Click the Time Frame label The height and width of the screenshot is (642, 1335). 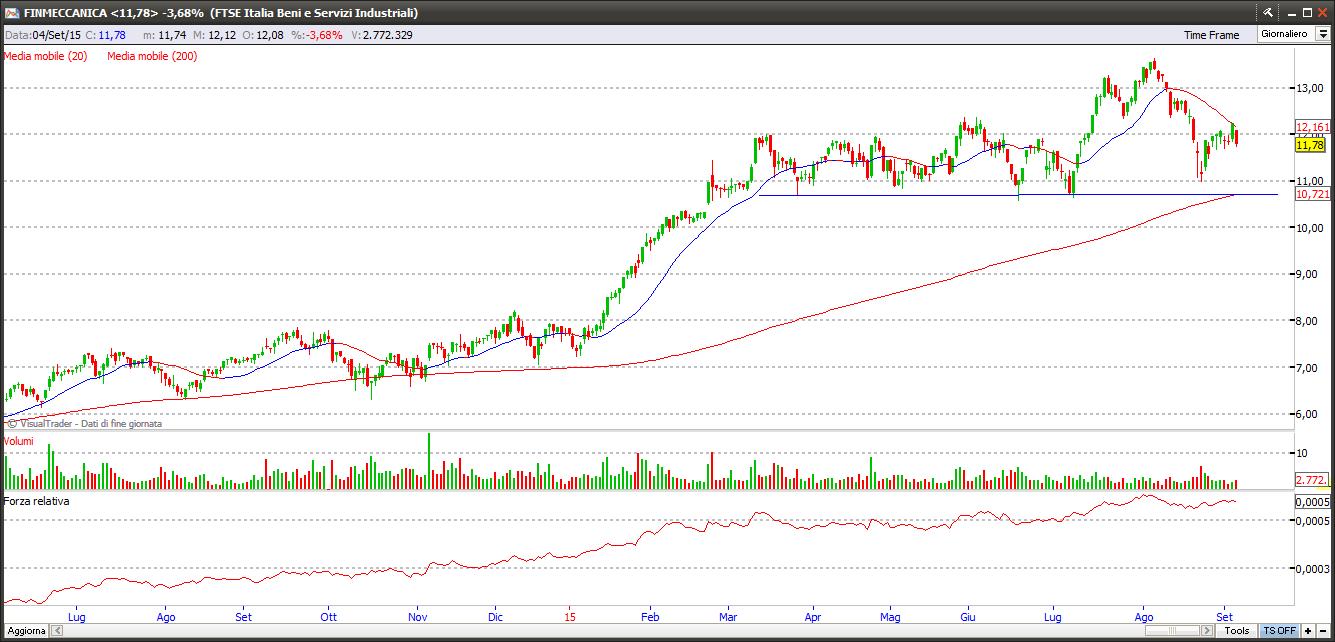tap(1211, 35)
